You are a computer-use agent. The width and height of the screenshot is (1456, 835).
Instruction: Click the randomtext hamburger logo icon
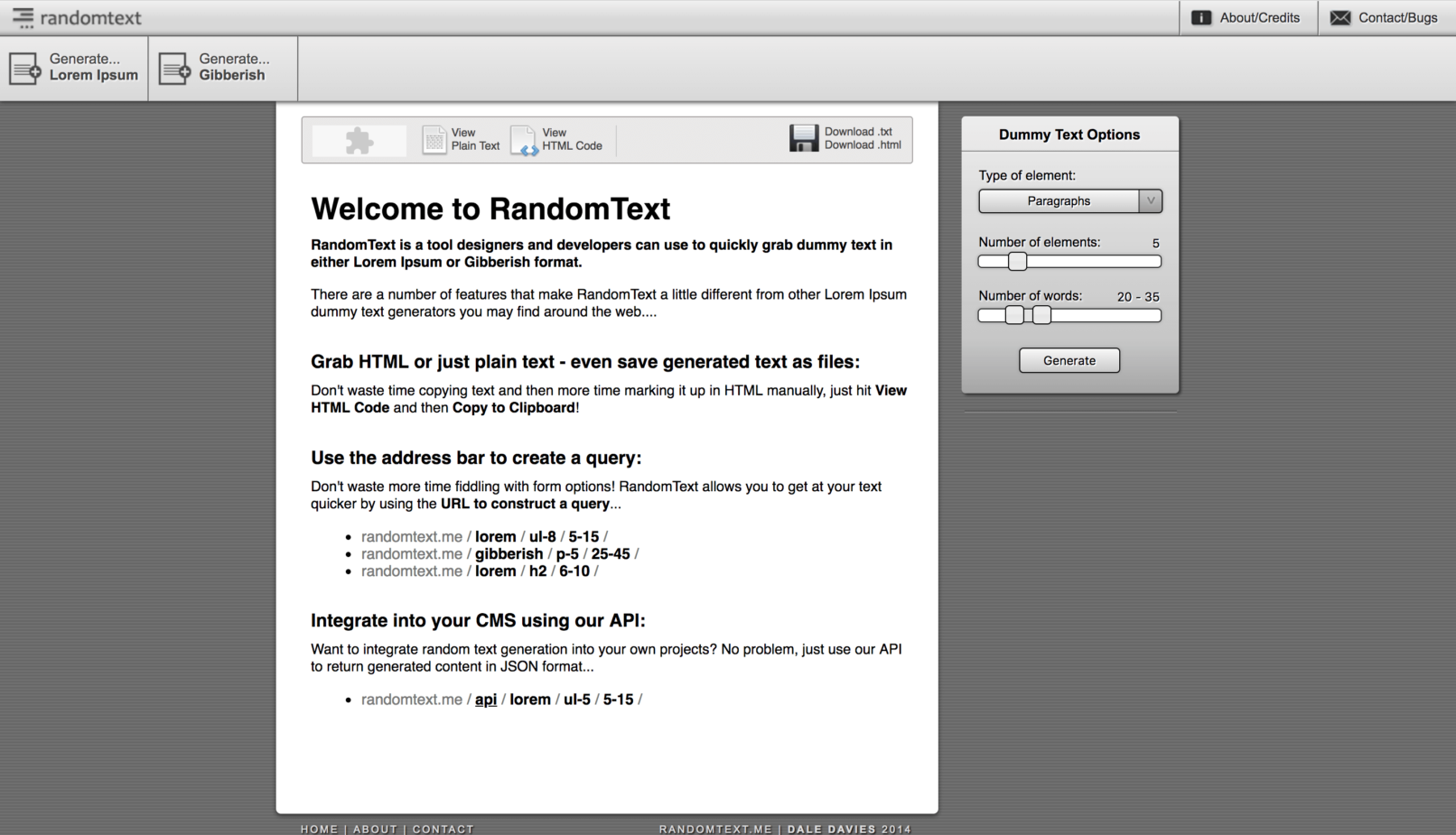[x=23, y=17]
